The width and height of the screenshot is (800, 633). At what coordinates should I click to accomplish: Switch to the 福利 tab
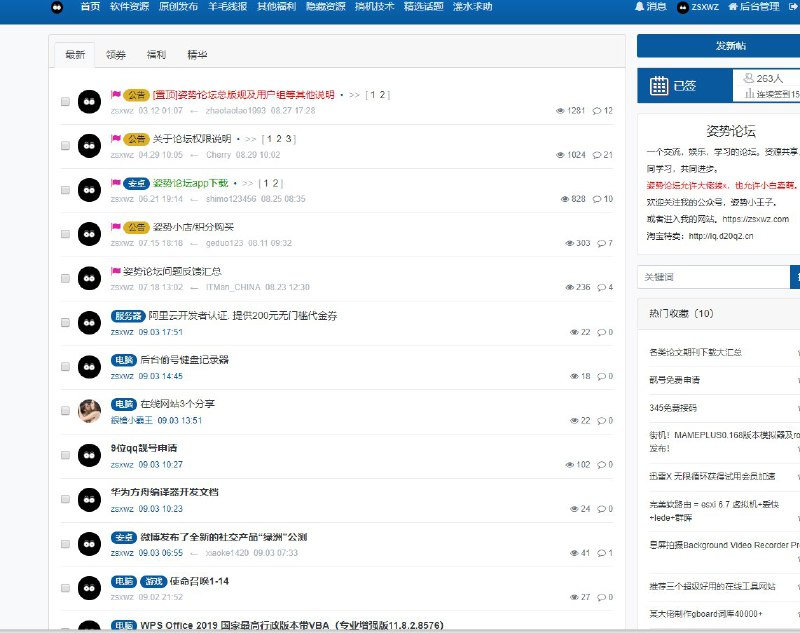pos(156,55)
